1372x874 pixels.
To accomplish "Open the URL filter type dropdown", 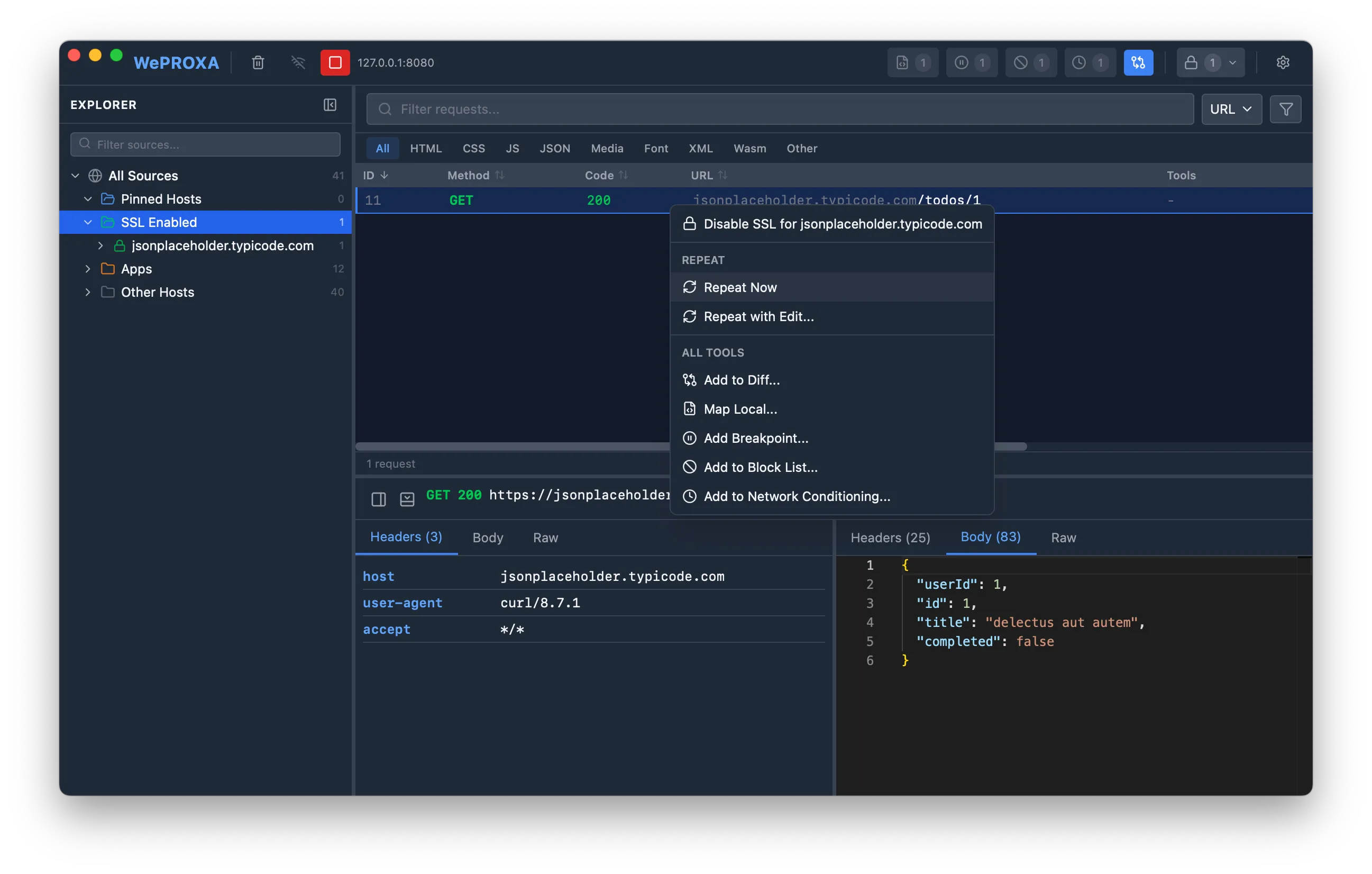I will point(1231,110).
